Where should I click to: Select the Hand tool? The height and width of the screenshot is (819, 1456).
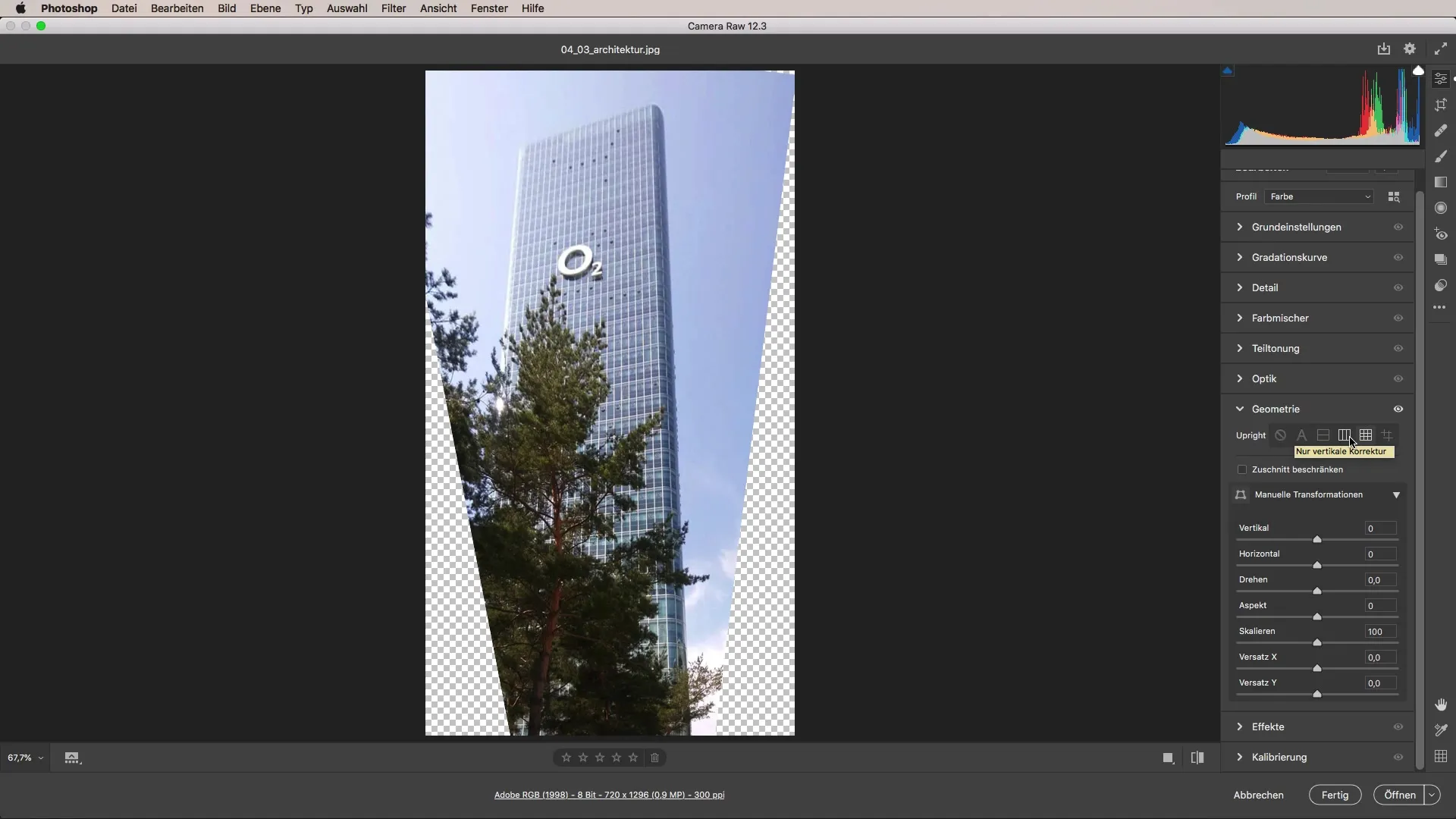coord(1441,704)
